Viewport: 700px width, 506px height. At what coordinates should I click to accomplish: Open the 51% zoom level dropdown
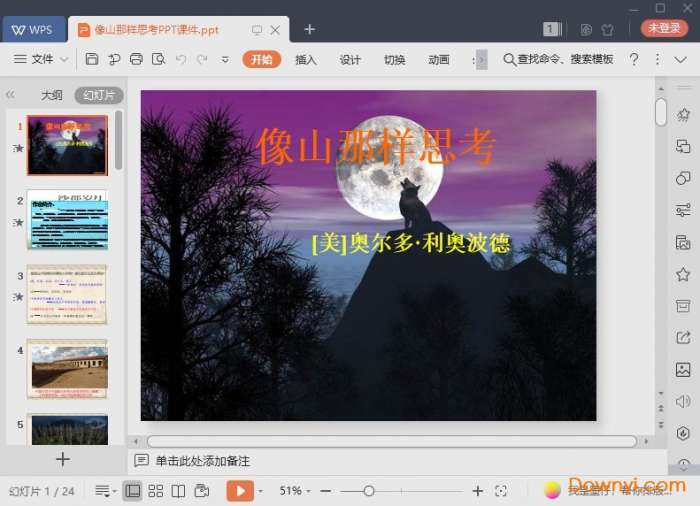click(x=296, y=491)
